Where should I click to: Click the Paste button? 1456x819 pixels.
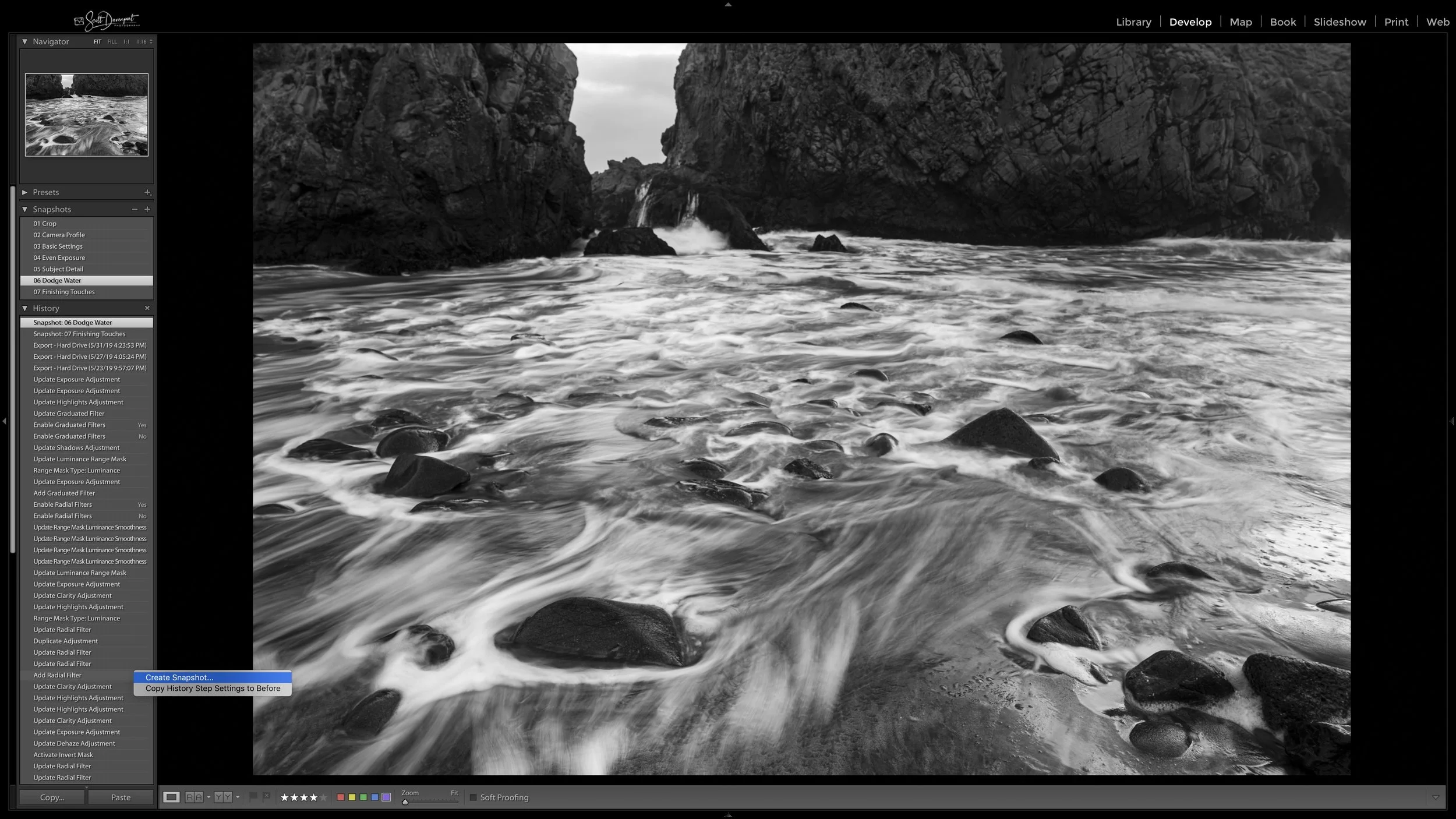click(x=120, y=797)
